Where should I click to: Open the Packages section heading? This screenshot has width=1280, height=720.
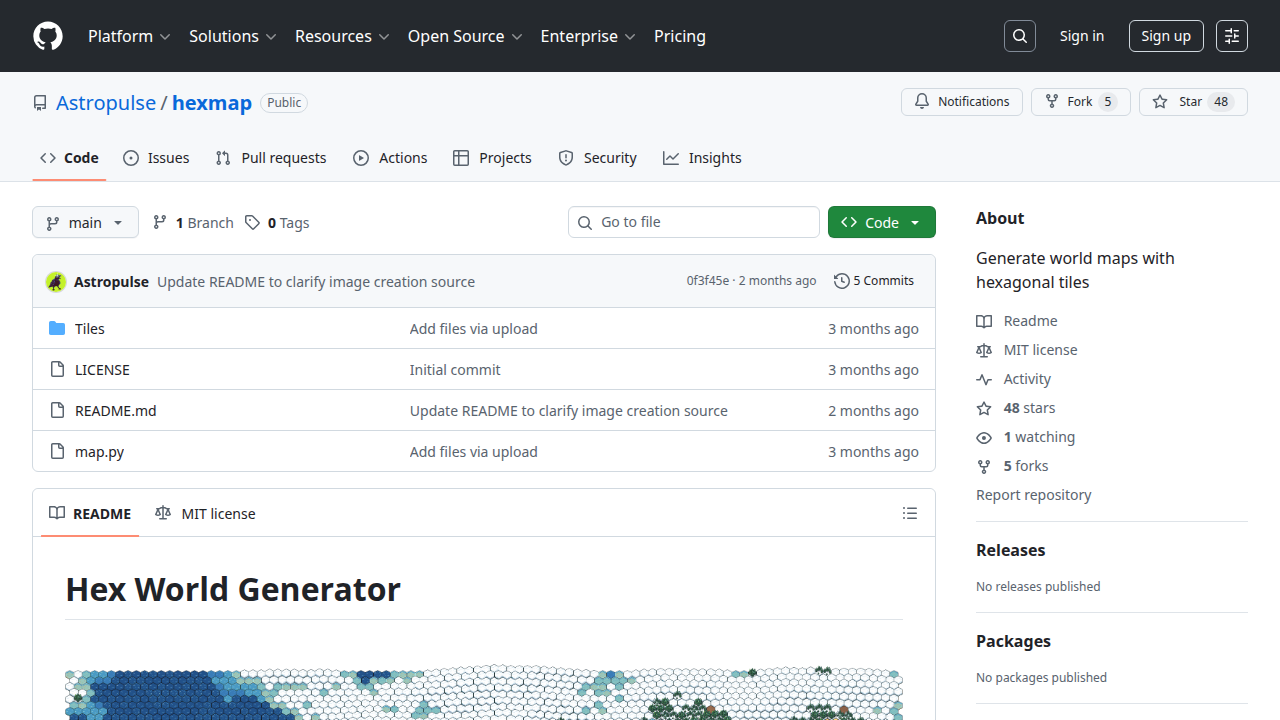tap(1013, 641)
